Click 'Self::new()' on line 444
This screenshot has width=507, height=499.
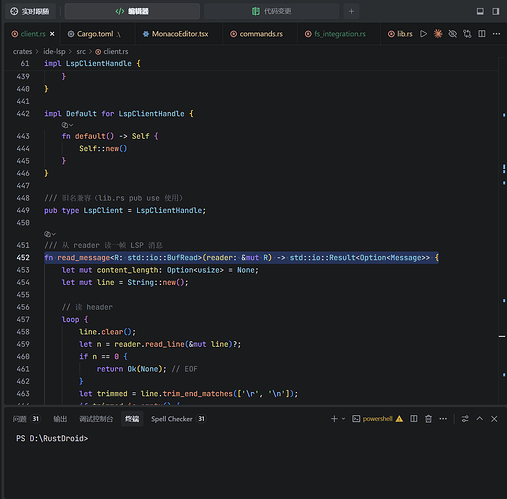[103, 148]
